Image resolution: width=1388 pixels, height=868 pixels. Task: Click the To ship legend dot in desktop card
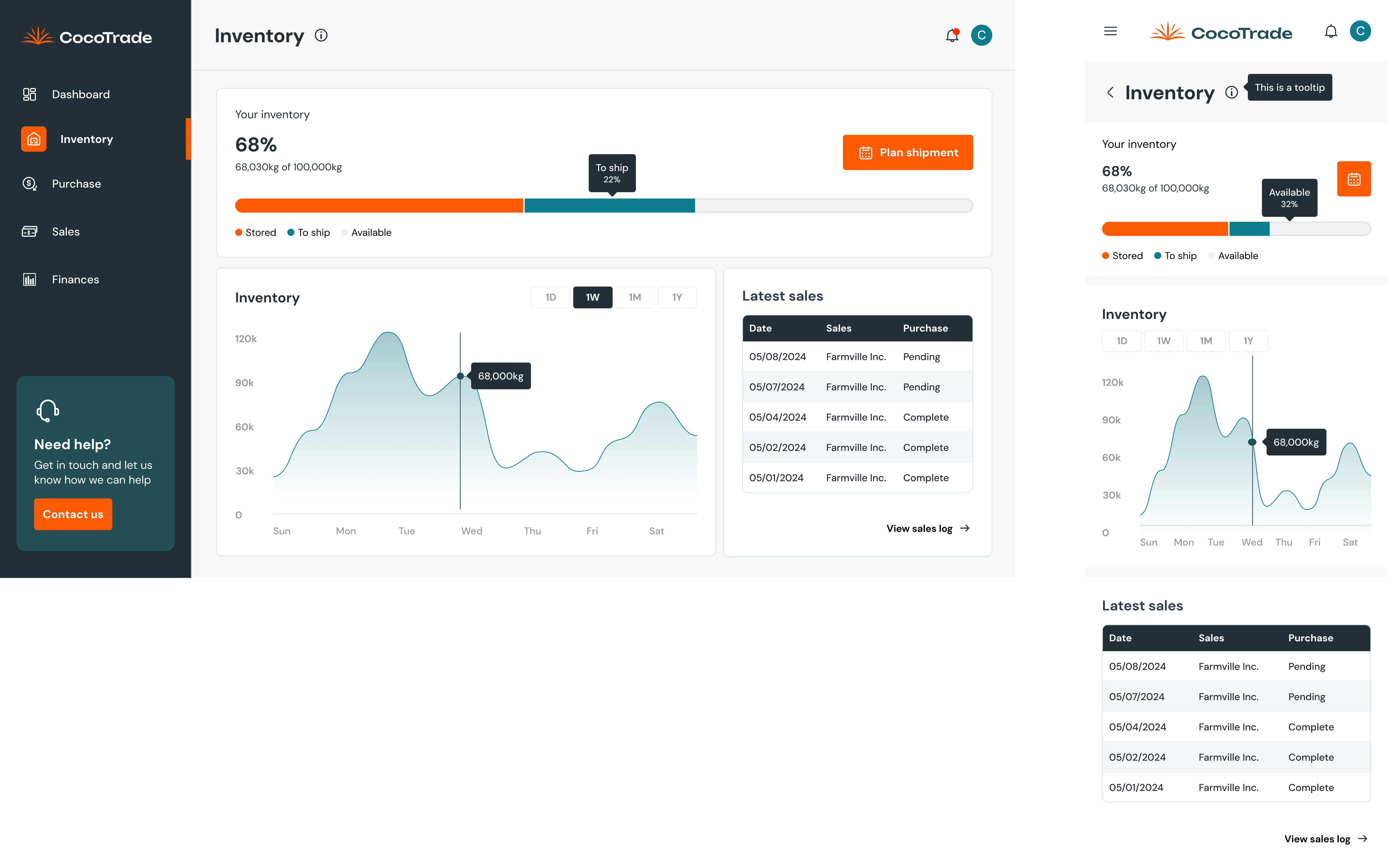pos(291,233)
